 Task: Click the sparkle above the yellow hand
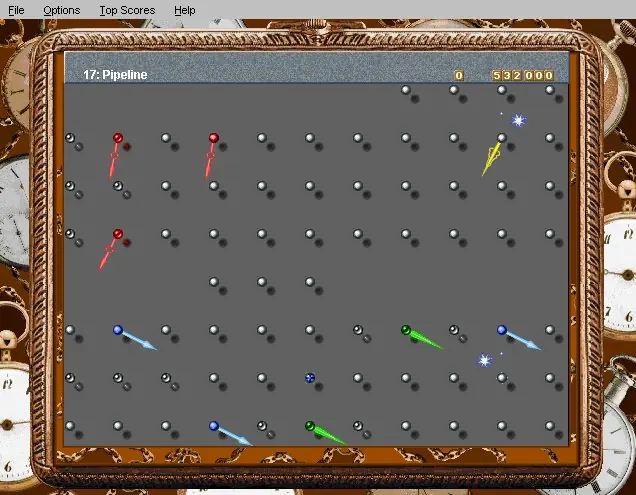pos(518,120)
